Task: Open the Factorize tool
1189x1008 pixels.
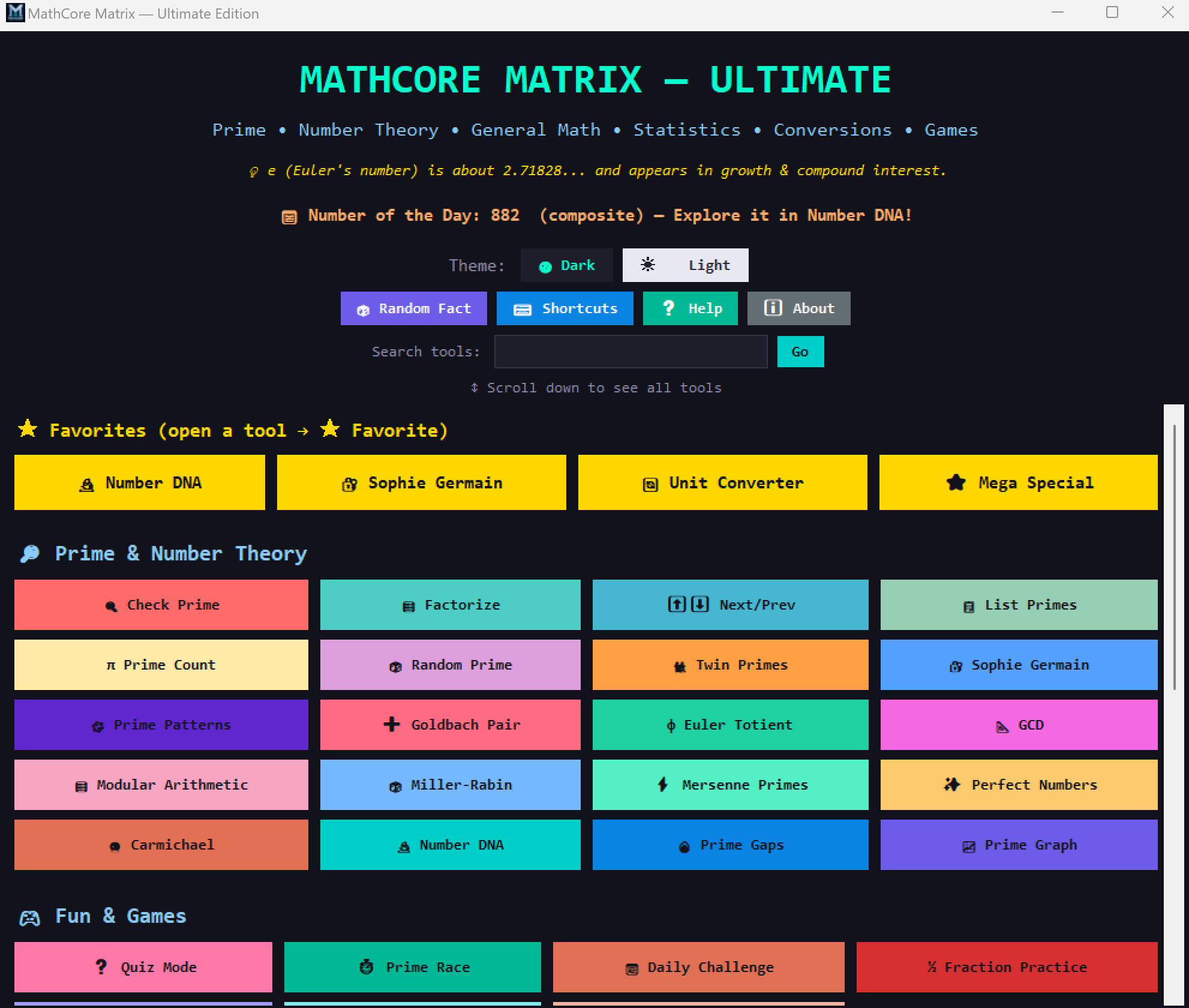Action: [x=450, y=605]
